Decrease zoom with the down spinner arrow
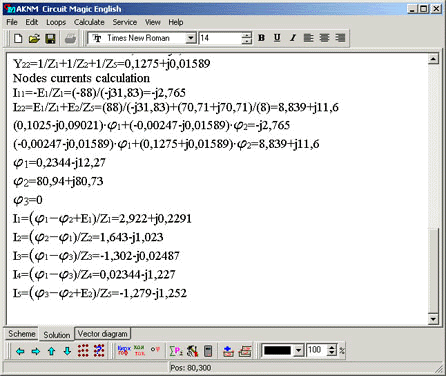Viewport: 446px width, 376px height. click(x=332, y=353)
